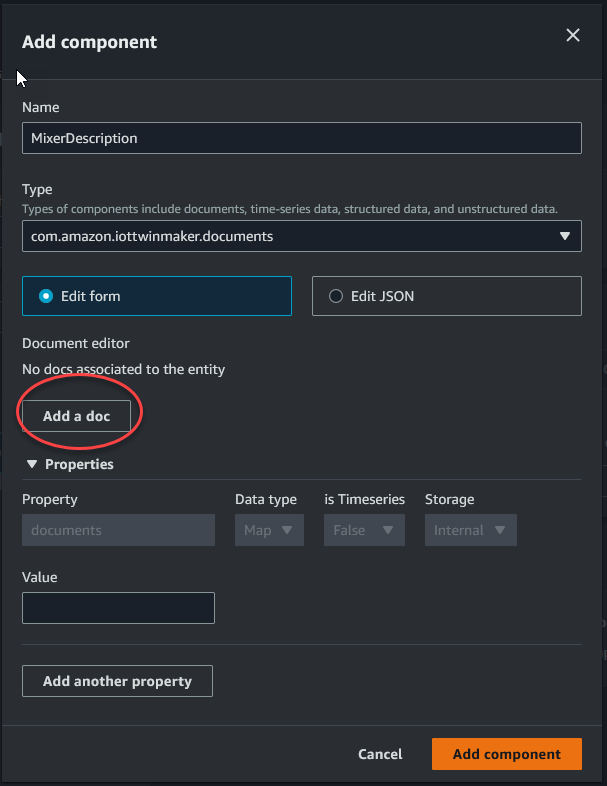This screenshot has height=786, width=607.
Task: Close the Add component dialog
Action: click(x=573, y=36)
